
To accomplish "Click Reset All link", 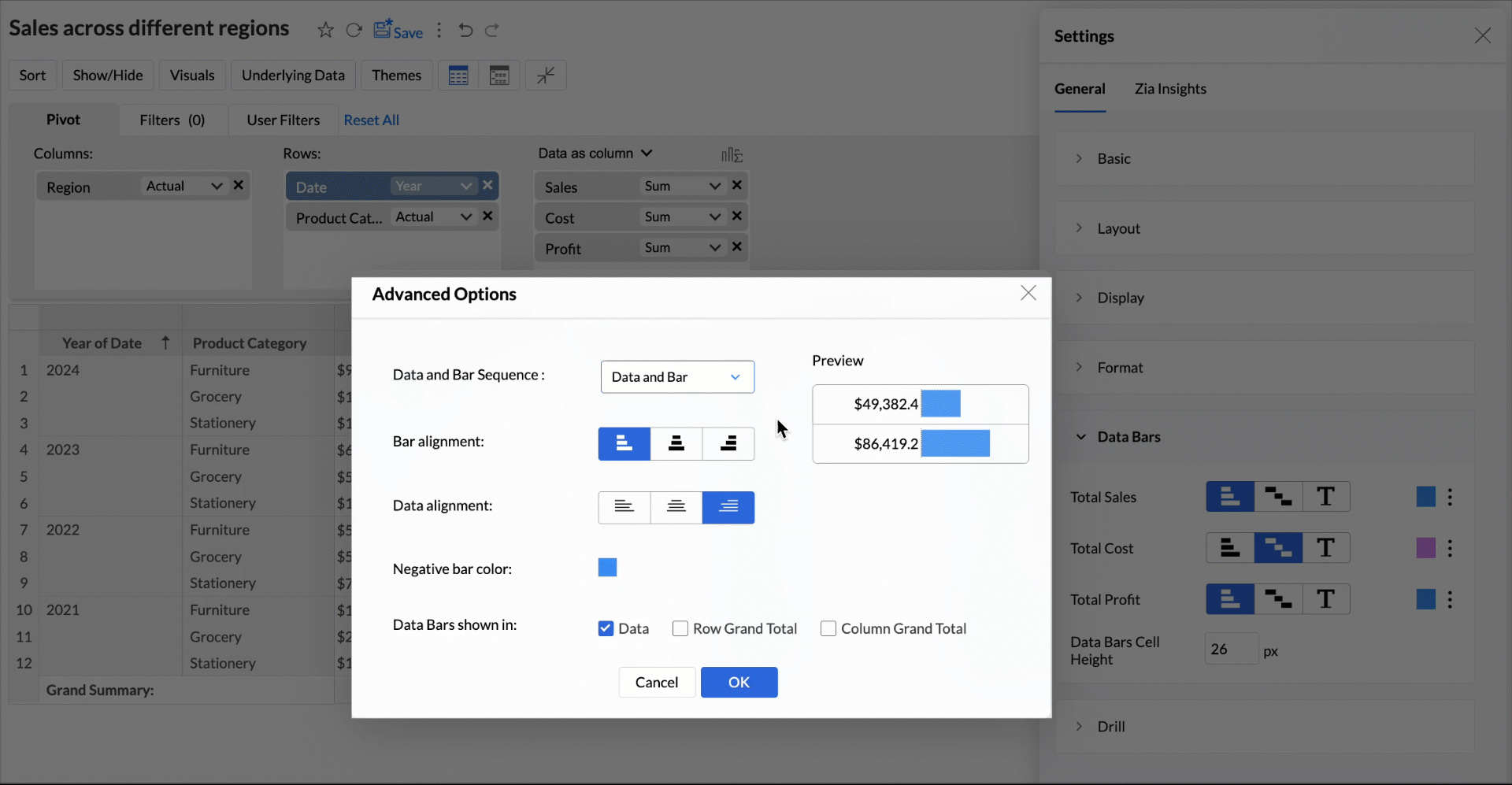I will tap(372, 120).
